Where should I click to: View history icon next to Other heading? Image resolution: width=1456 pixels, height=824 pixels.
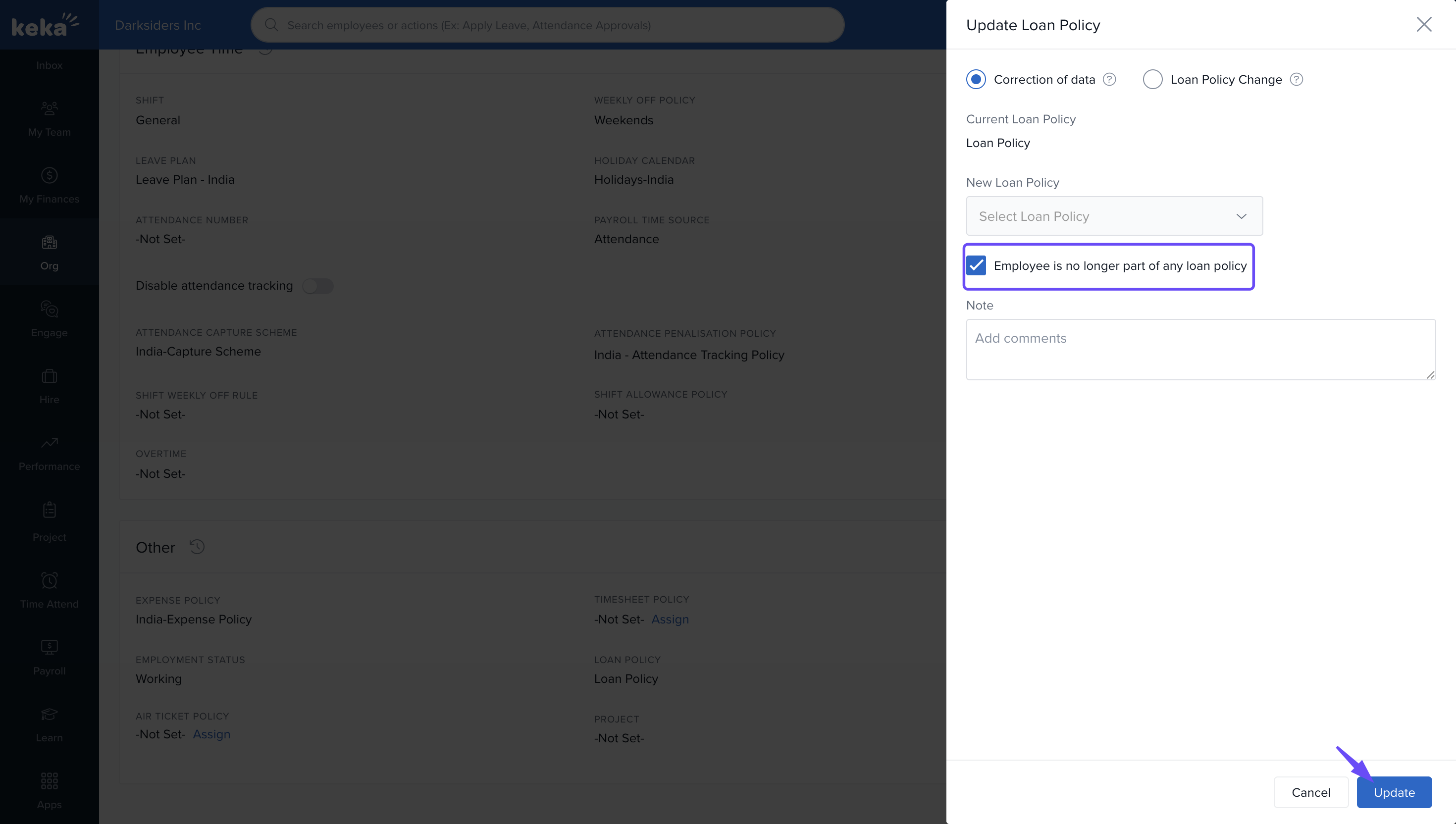coord(197,547)
